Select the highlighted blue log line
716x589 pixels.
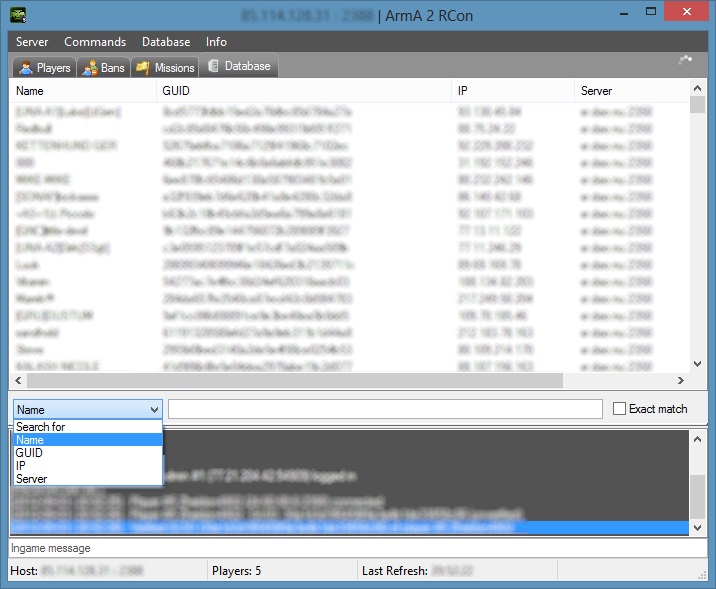[349, 528]
